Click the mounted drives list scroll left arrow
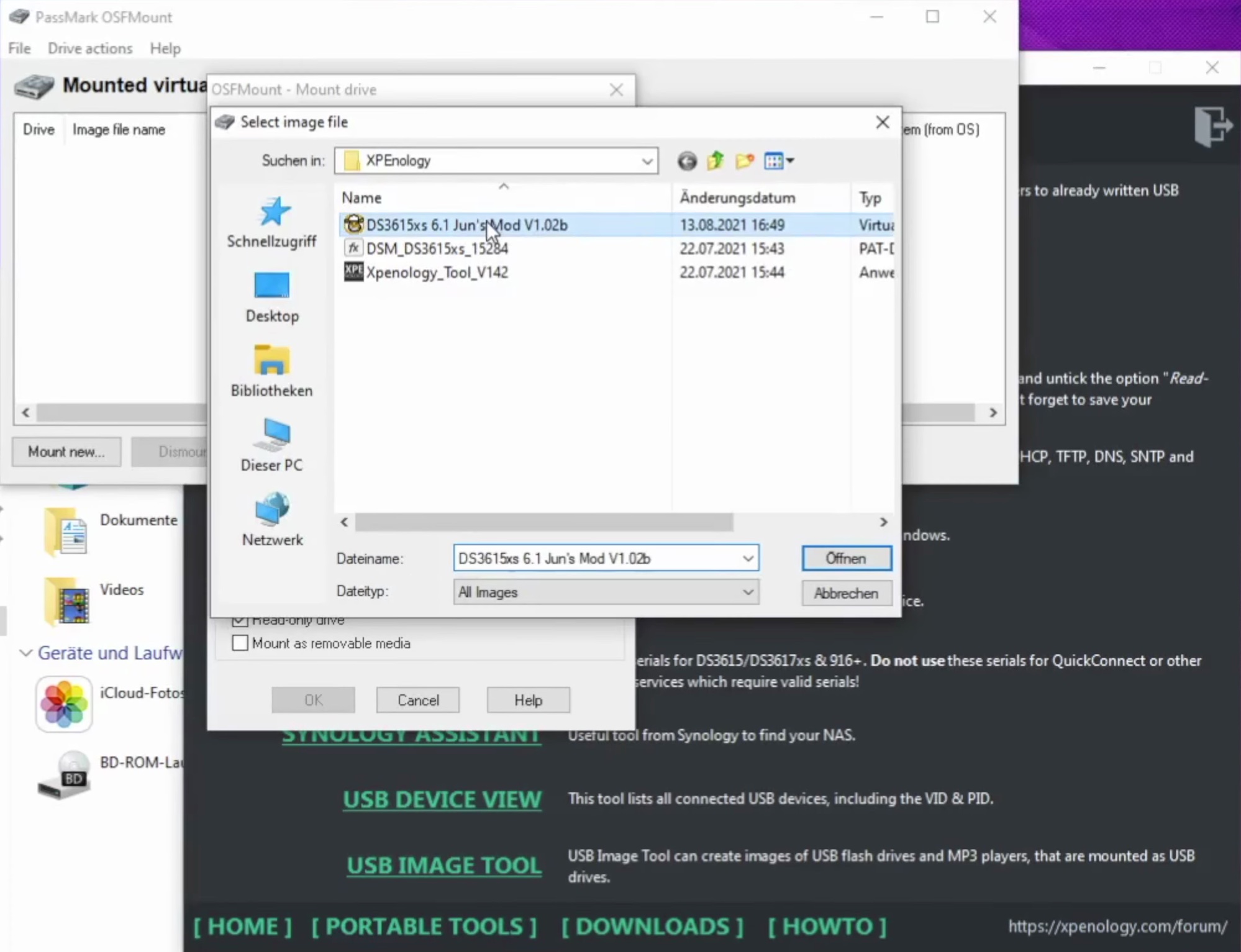This screenshot has height=952, width=1241. (25, 413)
